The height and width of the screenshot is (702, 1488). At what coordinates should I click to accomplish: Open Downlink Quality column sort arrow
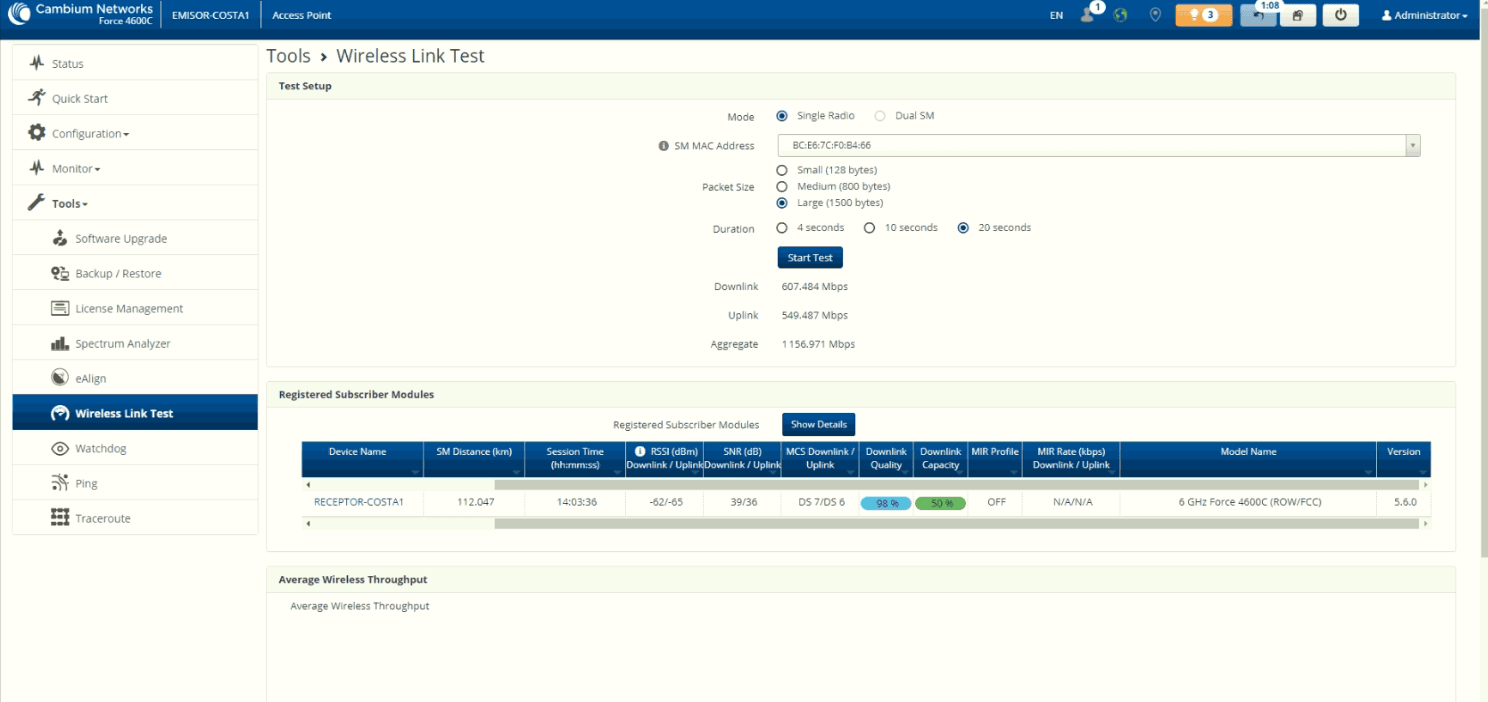point(906,472)
